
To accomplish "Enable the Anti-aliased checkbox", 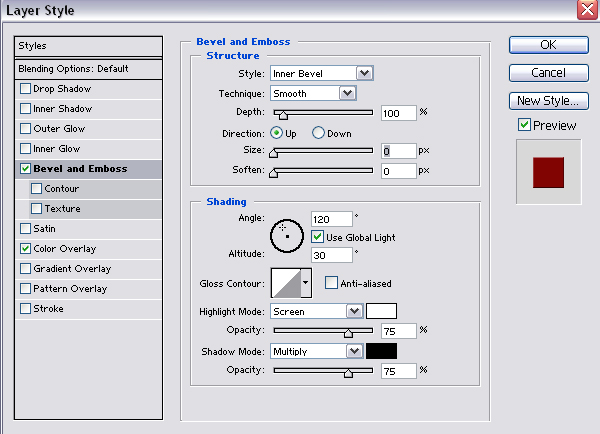I will point(332,283).
